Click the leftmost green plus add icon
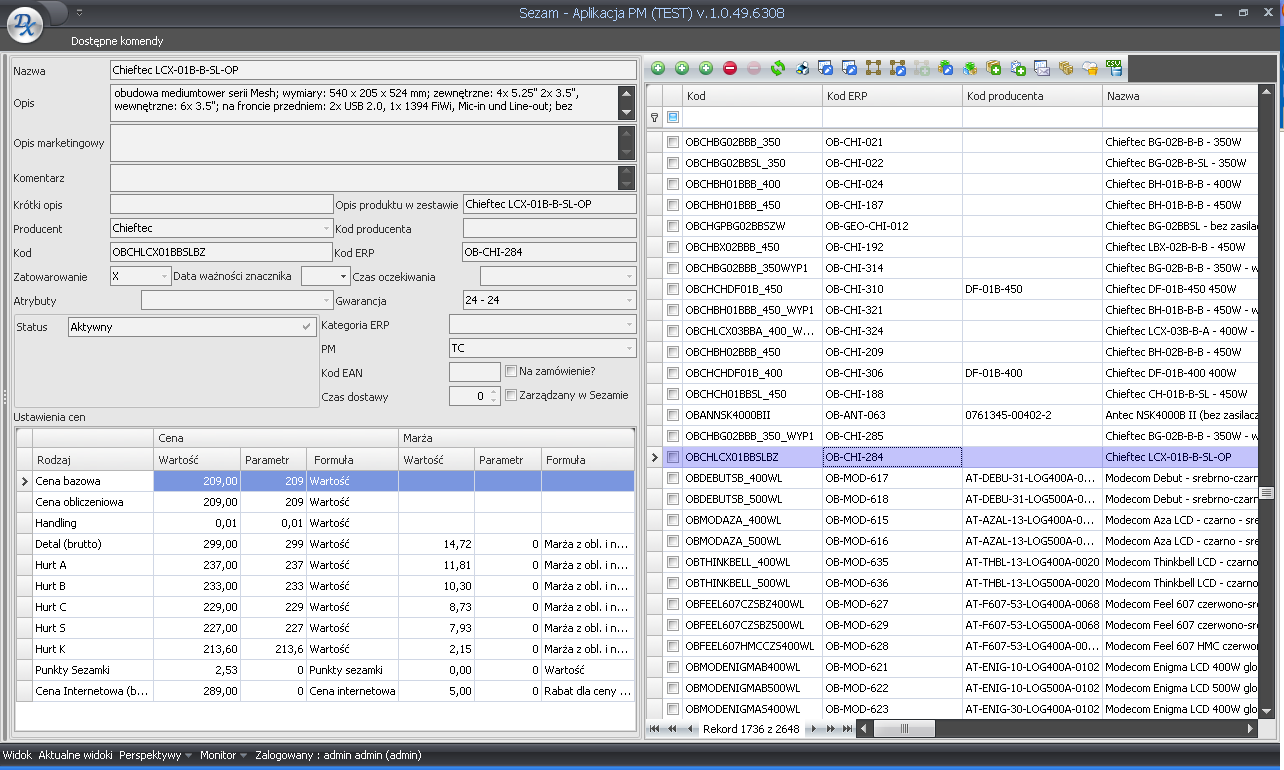 click(x=658, y=68)
